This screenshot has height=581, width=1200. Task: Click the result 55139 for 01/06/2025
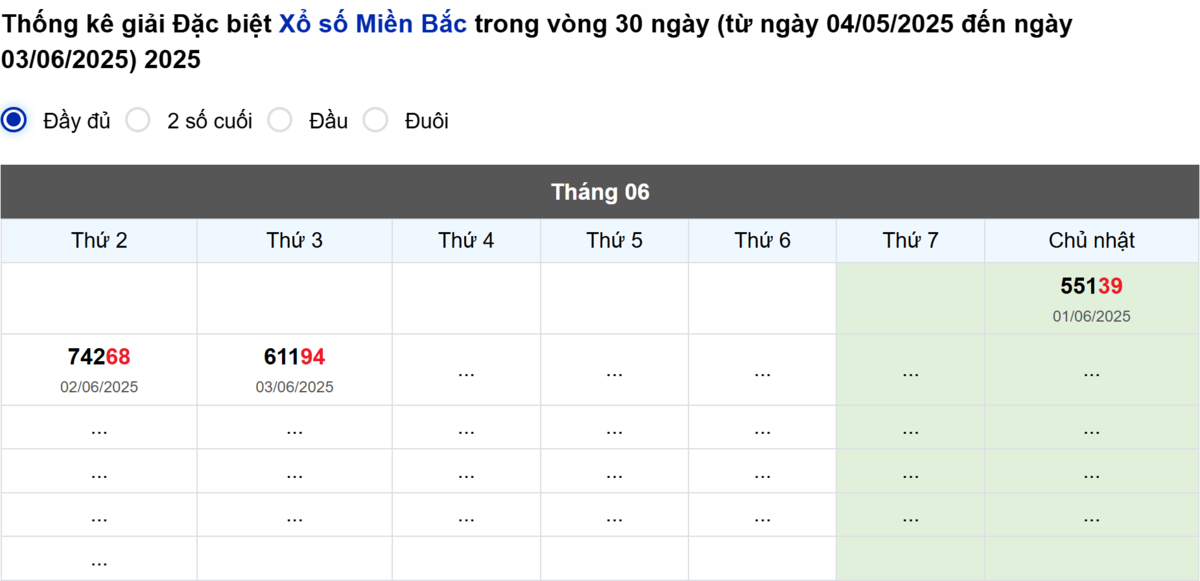[x=1089, y=286]
